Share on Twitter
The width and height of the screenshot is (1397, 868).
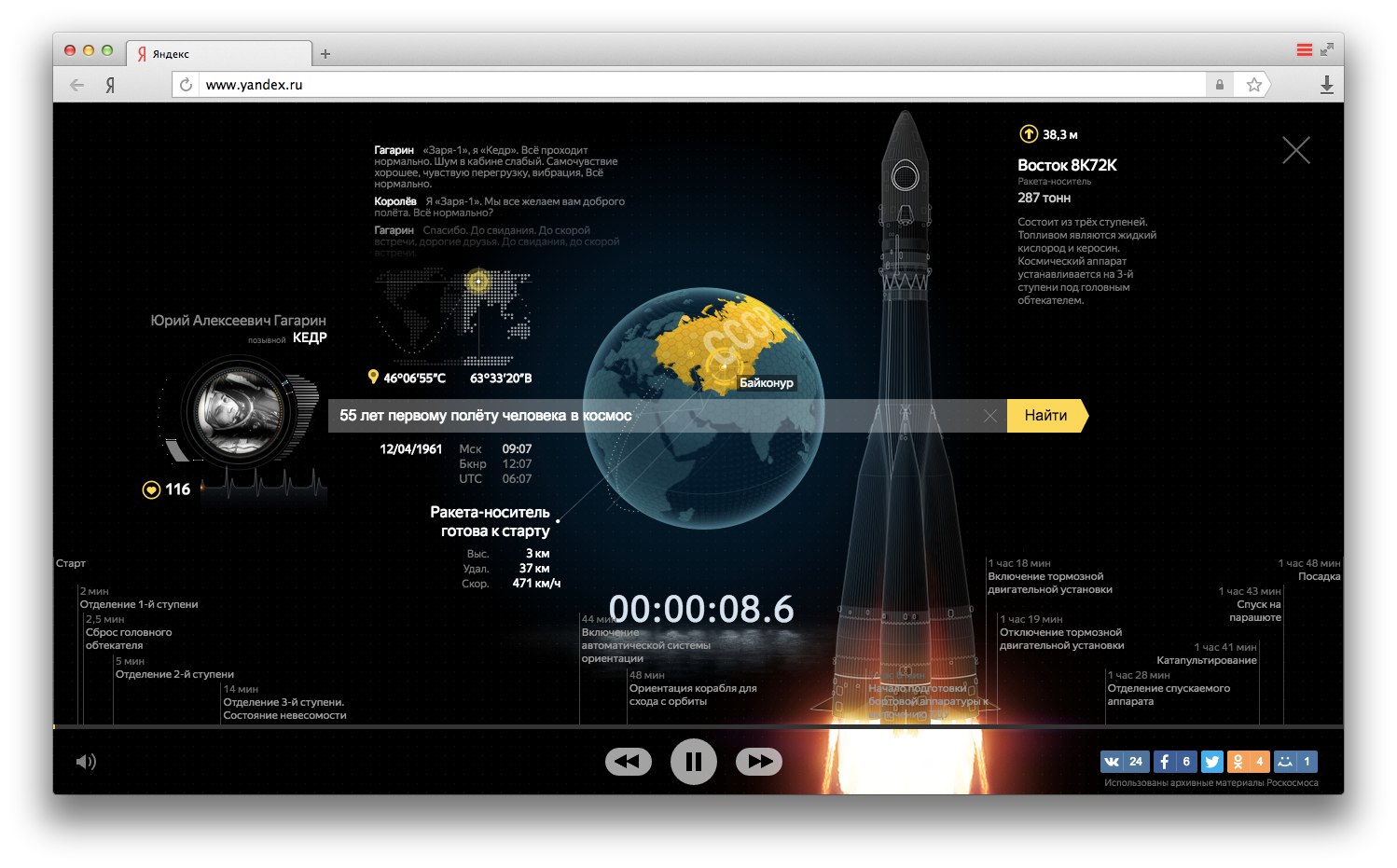[1211, 762]
